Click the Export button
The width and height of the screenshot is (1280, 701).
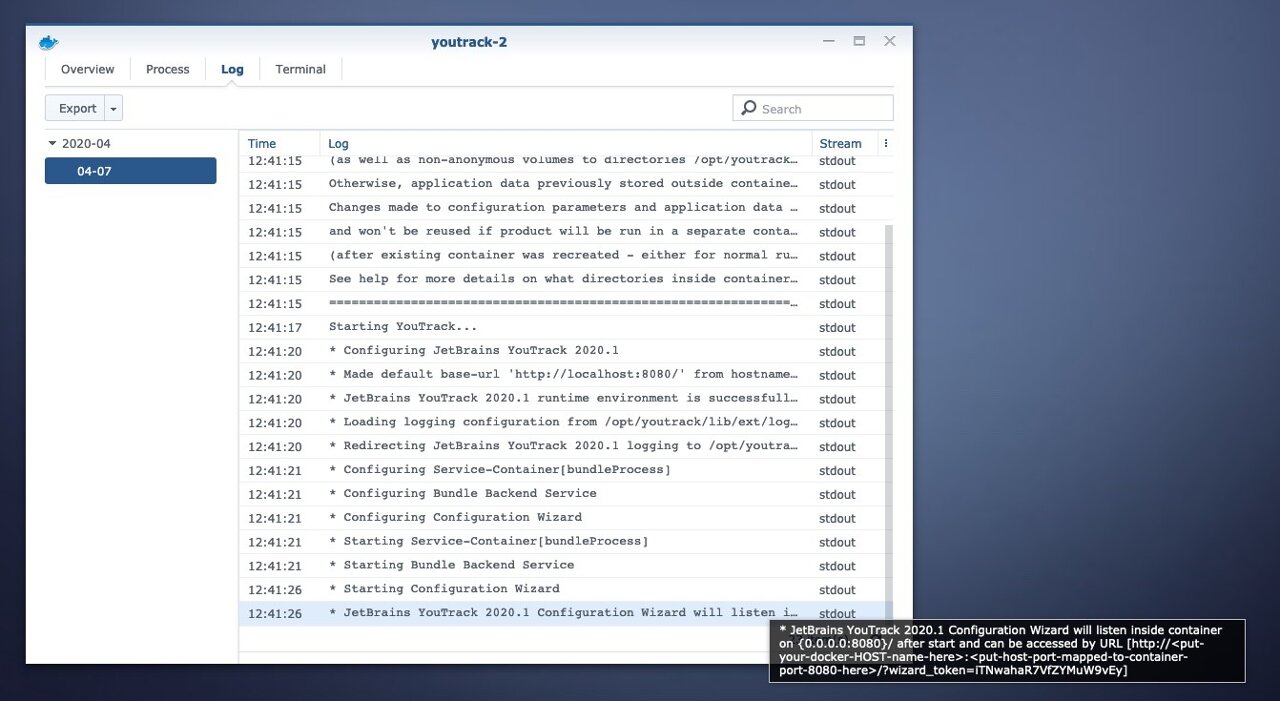point(76,108)
